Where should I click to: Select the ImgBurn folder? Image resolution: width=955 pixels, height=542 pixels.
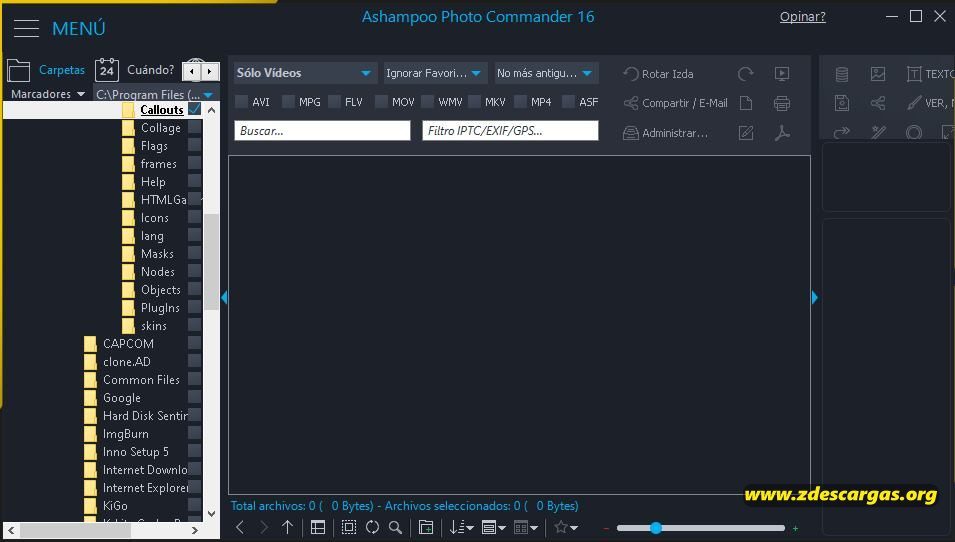pyautogui.click(x=125, y=434)
